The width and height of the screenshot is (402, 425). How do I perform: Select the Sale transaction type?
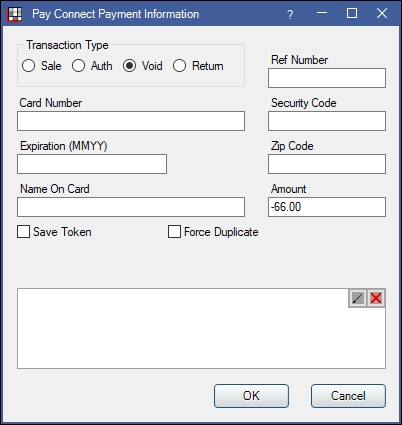tap(42, 66)
